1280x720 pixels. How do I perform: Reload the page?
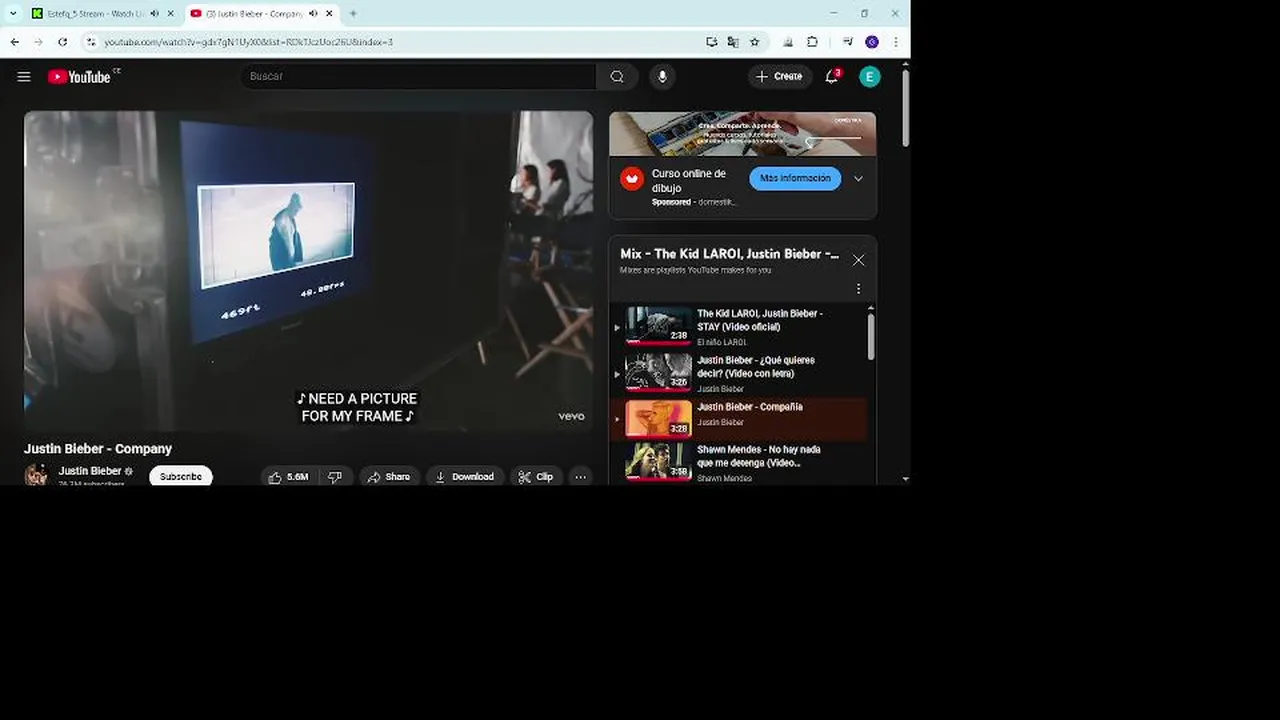coord(62,42)
